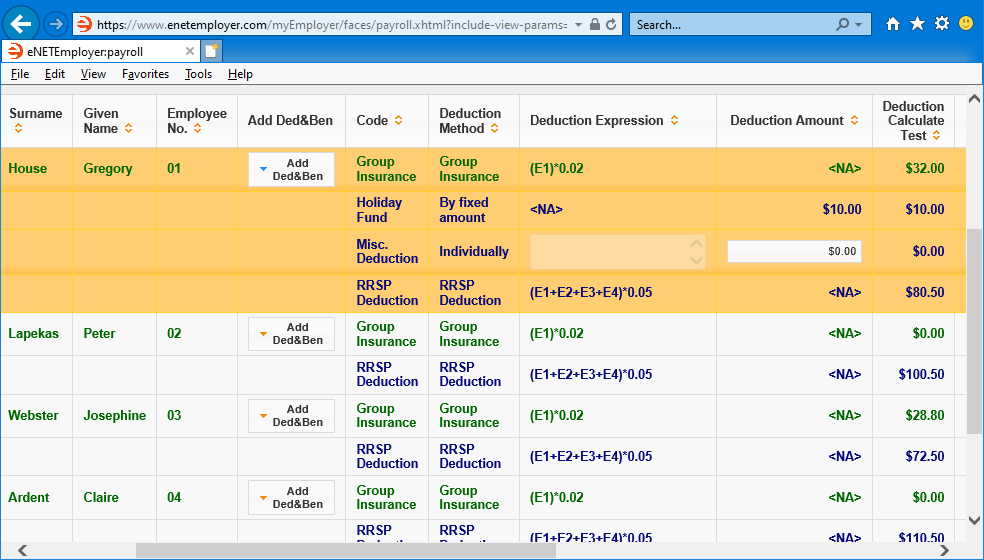This screenshot has height=560, width=984.
Task: Open the Favorites menu
Action: pos(145,74)
